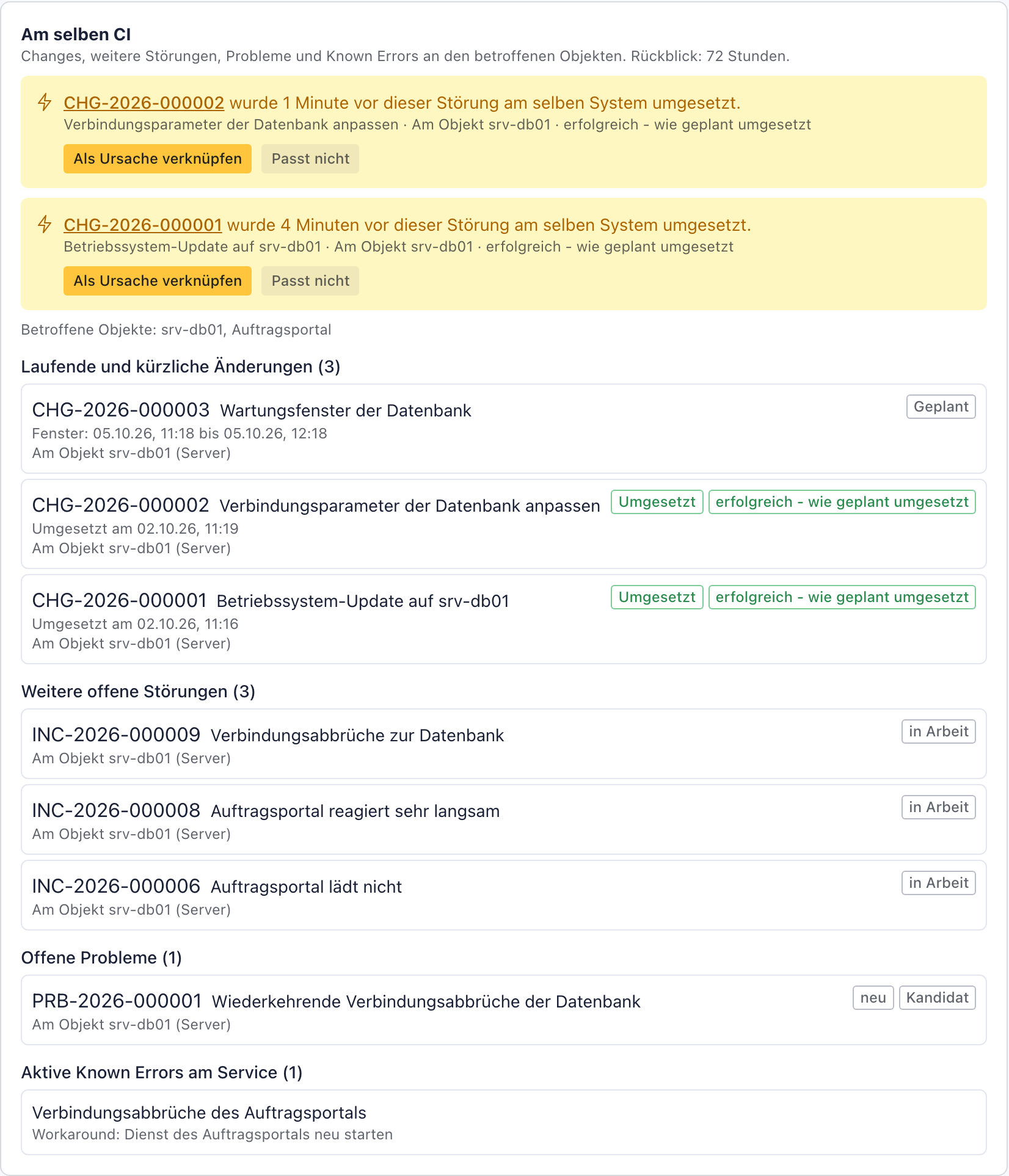Open problem PRB-2026-000001 Wiederkehrende Verbindungsabbrüche
The width and height of the screenshot is (1009, 1176).
(504, 1010)
